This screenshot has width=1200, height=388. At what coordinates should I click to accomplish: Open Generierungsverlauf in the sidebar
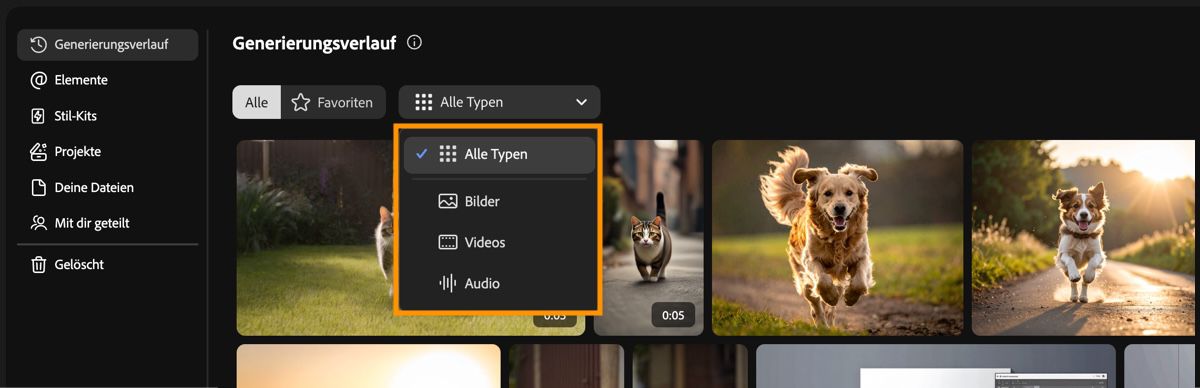point(107,44)
